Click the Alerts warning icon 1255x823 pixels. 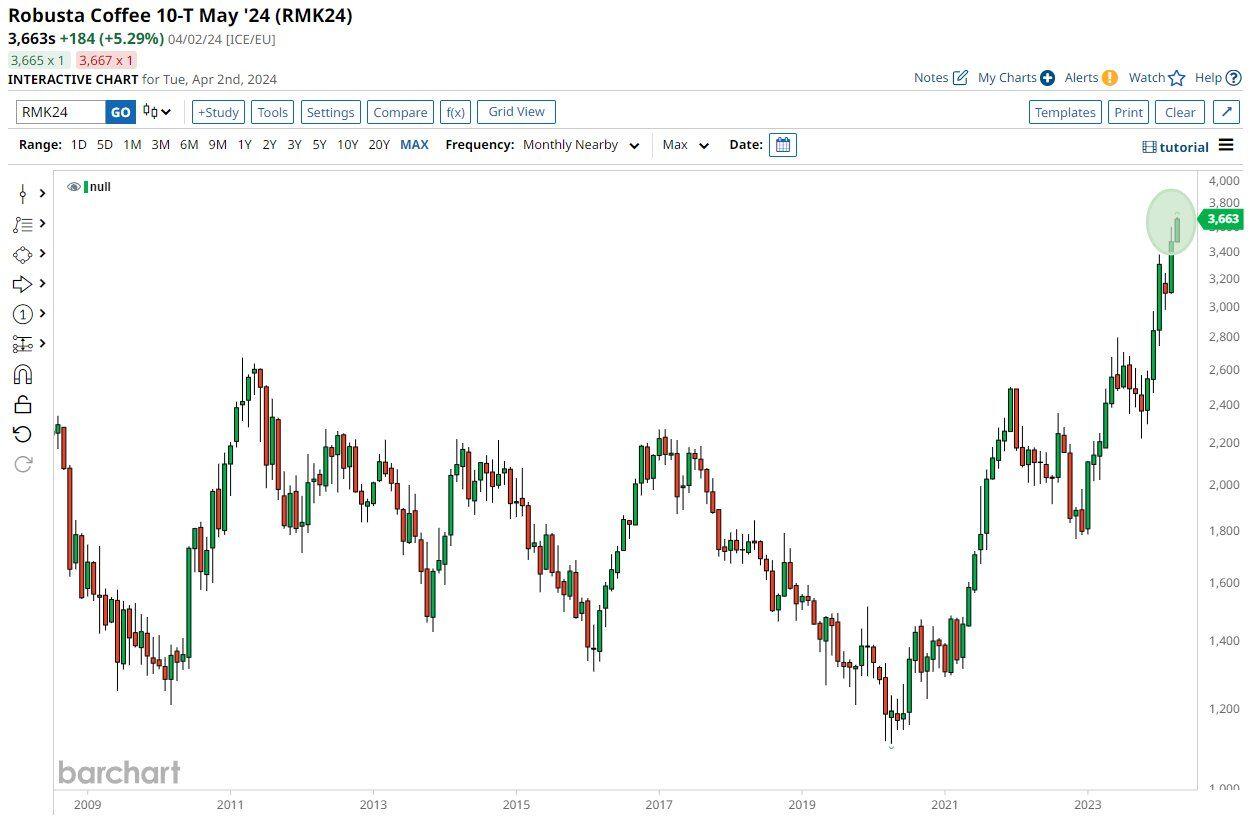(x=1109, y=78)
